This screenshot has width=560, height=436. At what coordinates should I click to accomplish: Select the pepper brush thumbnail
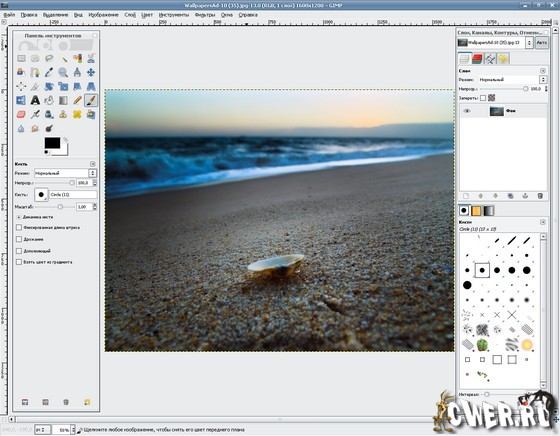(482, 345)
